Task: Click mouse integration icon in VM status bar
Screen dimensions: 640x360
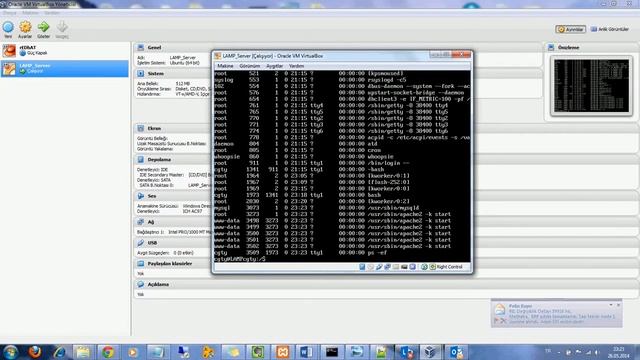Action: (x=424, y=267)
